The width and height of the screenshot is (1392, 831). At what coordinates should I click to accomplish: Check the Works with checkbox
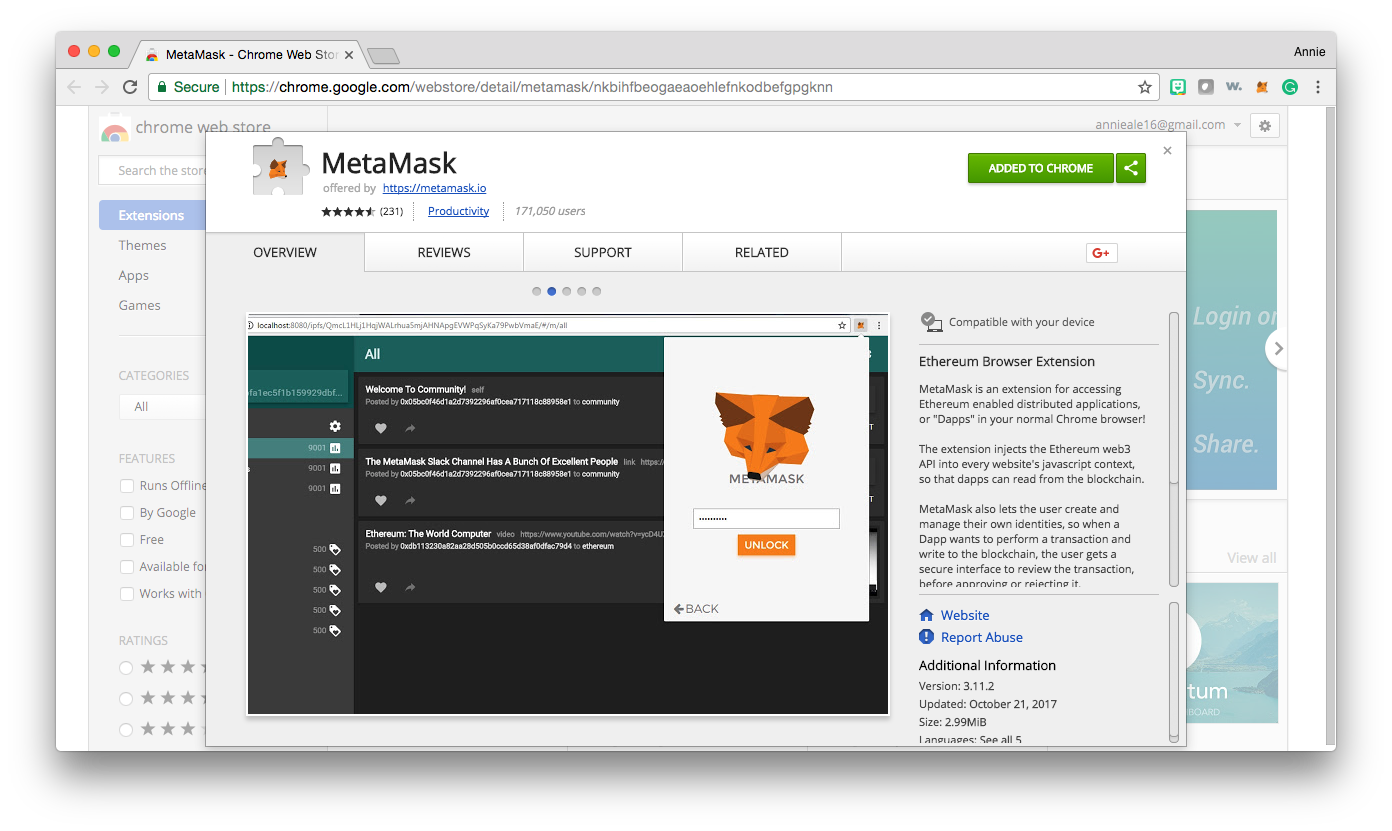coord(127,593)
